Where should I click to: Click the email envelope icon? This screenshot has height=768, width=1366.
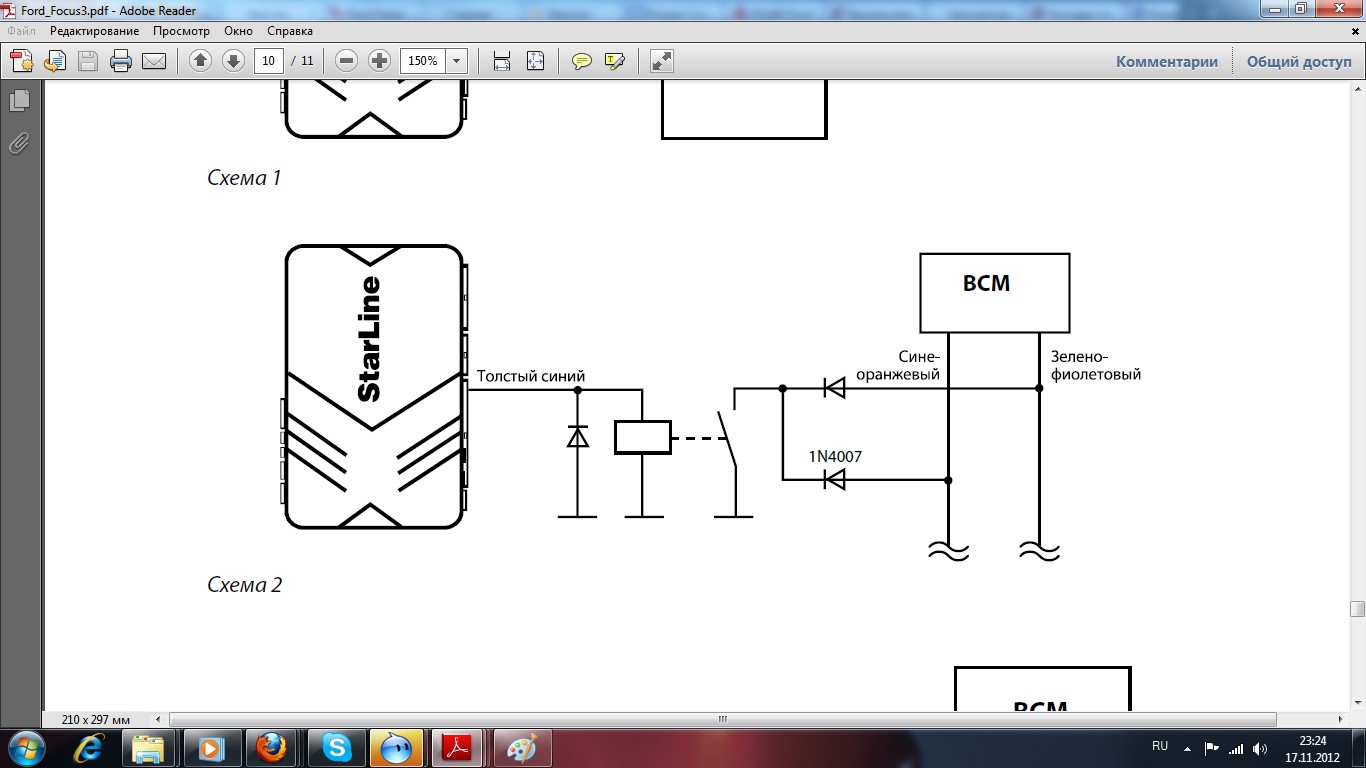154,61
